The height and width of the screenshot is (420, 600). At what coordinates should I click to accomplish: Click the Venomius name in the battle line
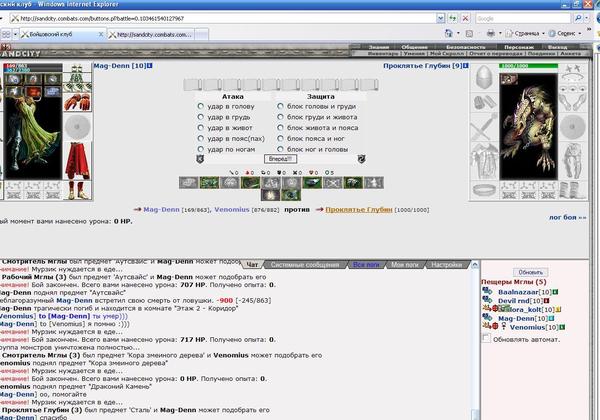tap(232, 210)
